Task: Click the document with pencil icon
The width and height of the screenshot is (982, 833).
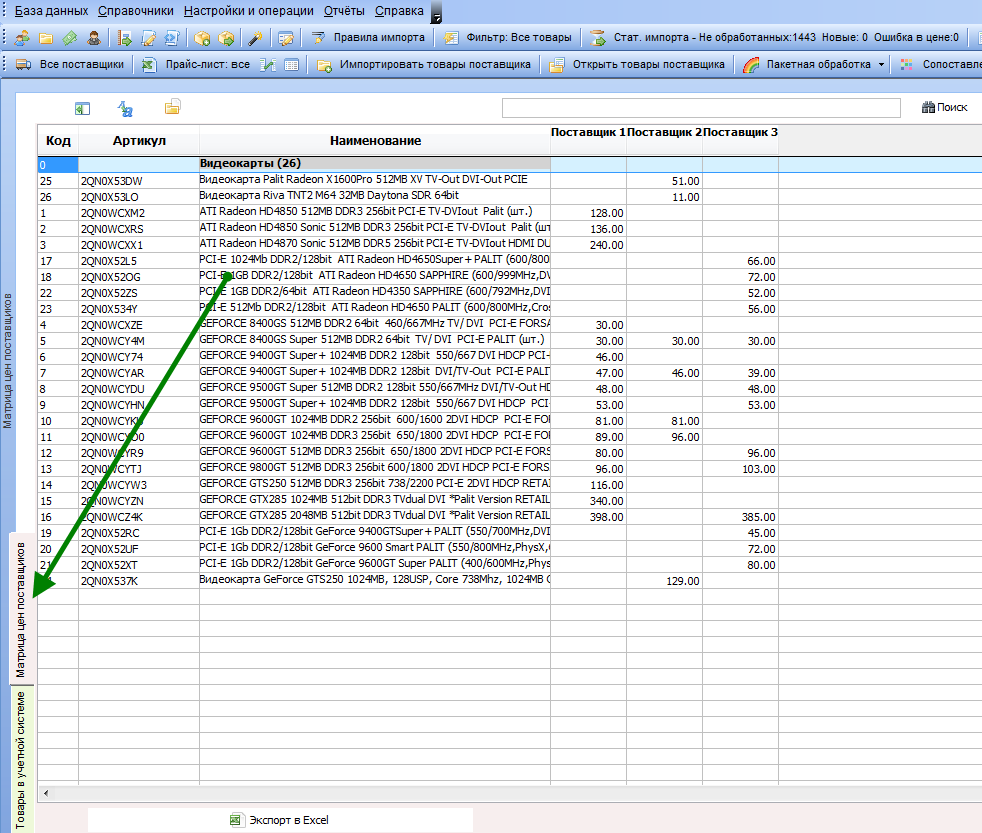Action: [148, 38]
